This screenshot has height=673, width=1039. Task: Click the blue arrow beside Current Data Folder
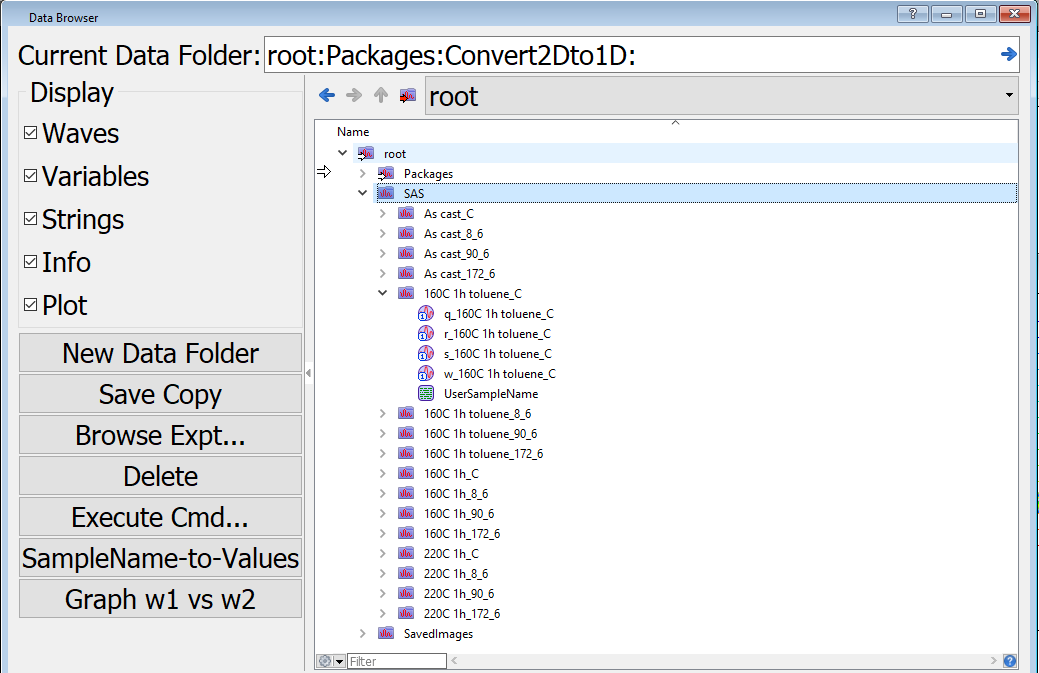click(x=1008, y=55)
